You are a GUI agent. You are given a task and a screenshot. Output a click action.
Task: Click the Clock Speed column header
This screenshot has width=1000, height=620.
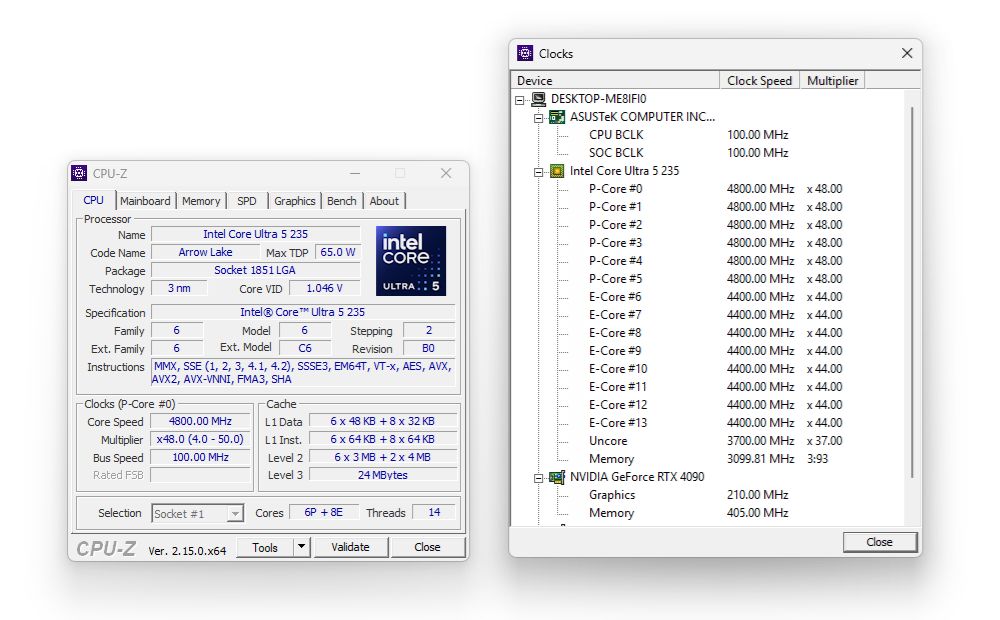[760, 80]
